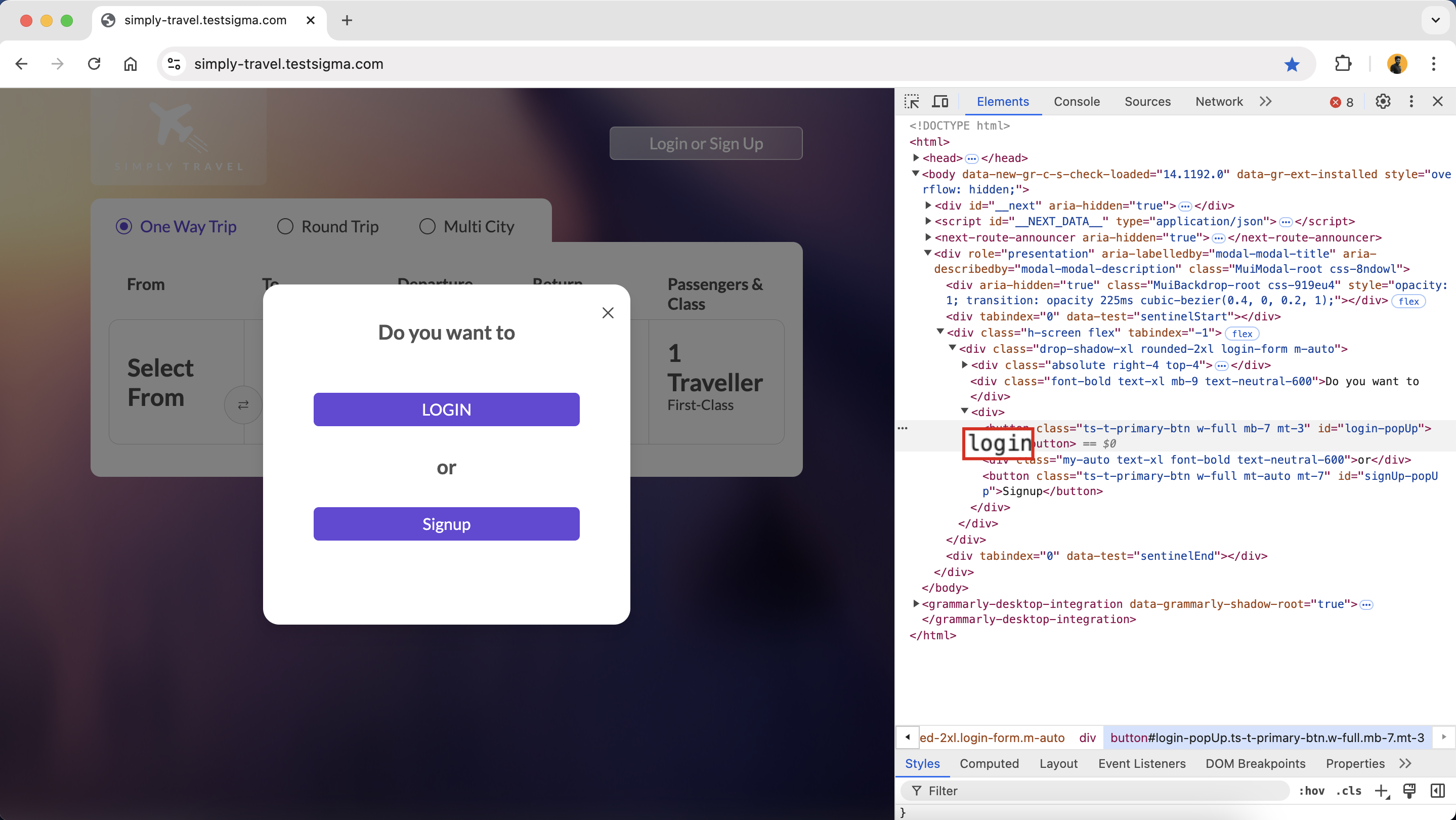
Task: Open the Computed pane tab
Action: pyautogui.click(x=989, y=763)
